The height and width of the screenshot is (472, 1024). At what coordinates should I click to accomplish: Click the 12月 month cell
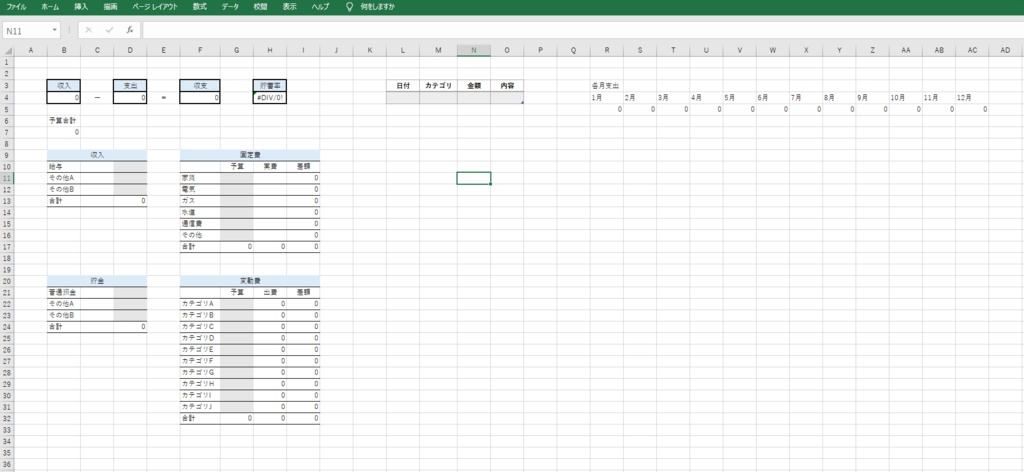[972, 97]
